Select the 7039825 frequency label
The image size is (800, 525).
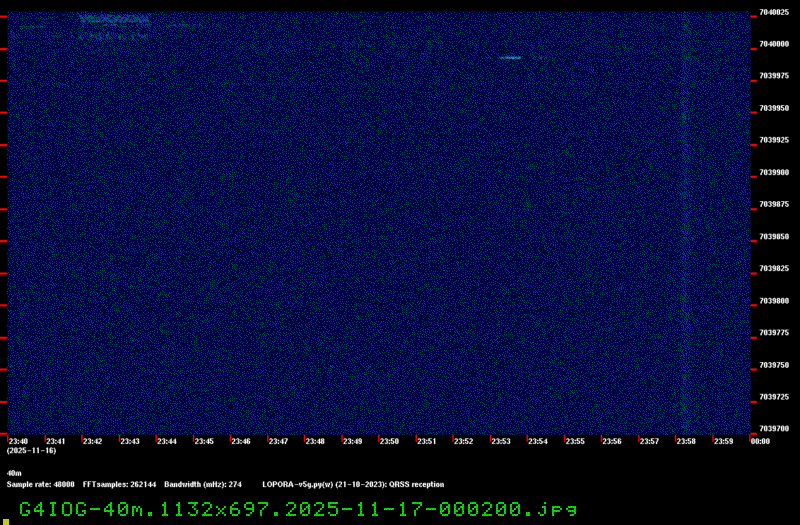774,268
